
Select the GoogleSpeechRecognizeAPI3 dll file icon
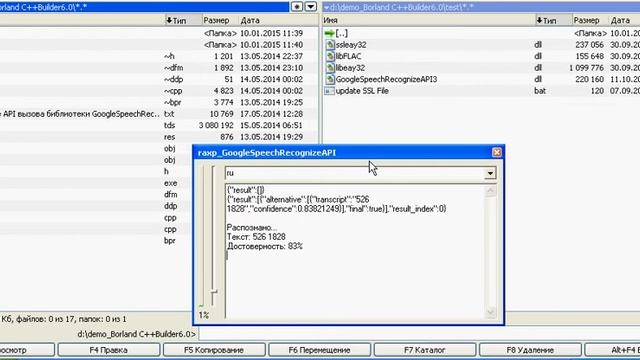pos(330,79)
